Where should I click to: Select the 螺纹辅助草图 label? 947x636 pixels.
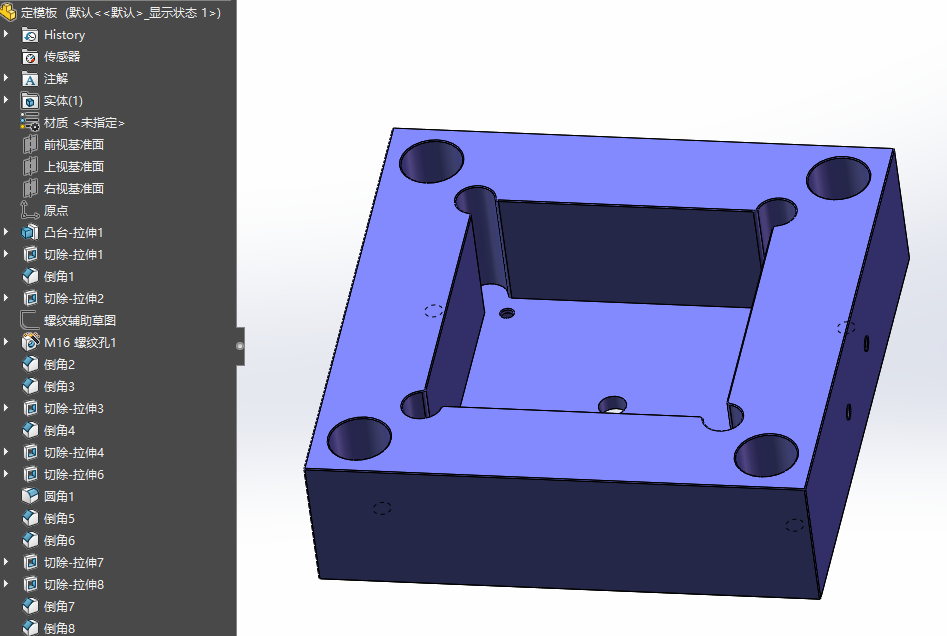point(80,321)
